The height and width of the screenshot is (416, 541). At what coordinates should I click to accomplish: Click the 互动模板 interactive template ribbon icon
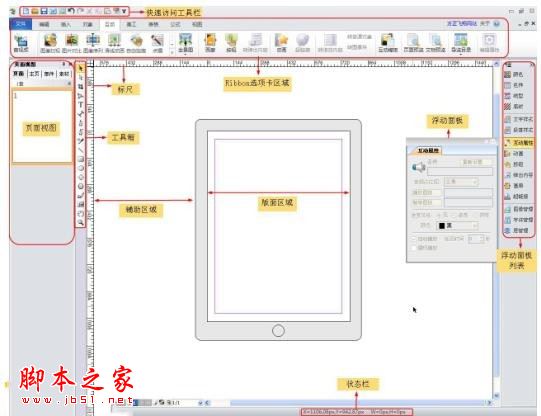pos(388,43)
